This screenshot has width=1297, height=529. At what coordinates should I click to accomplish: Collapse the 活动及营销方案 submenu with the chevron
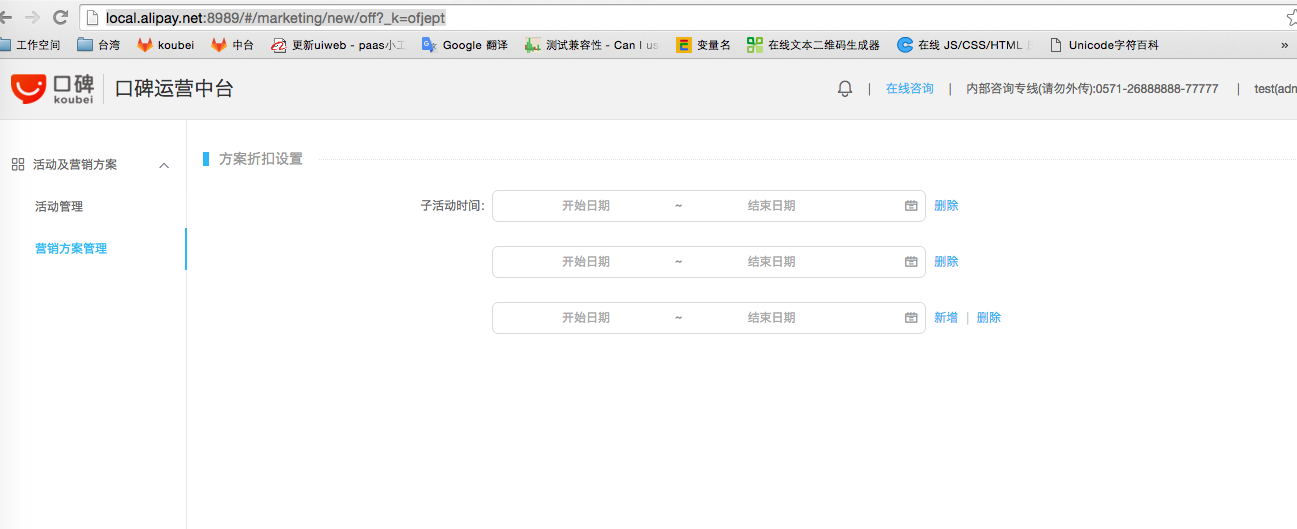pyautogui.click(x=164, y=165)
